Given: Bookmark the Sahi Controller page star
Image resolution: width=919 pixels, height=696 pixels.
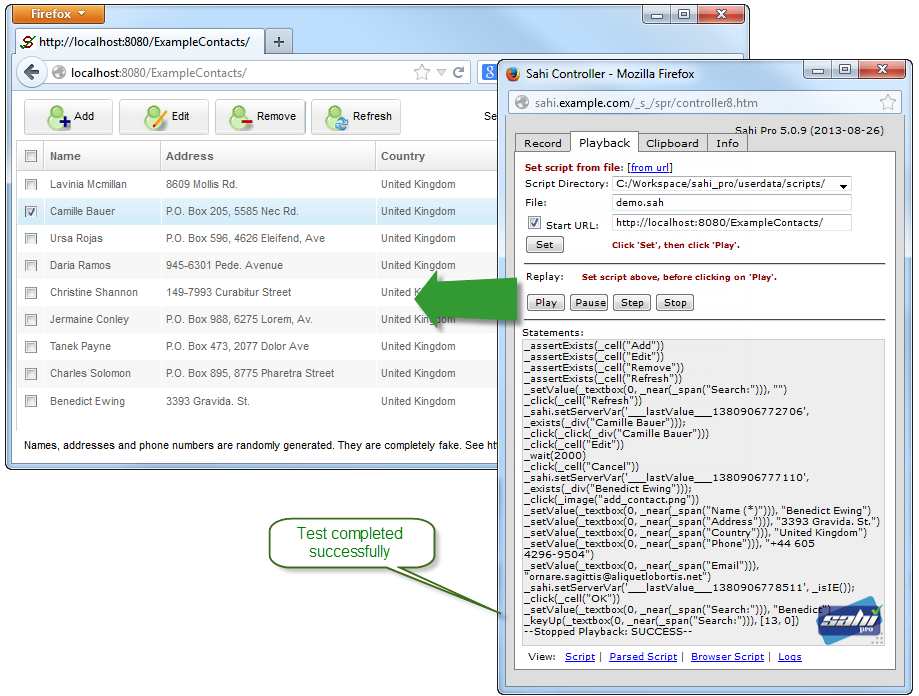Looking at the screenshot, I should point(888,103).
